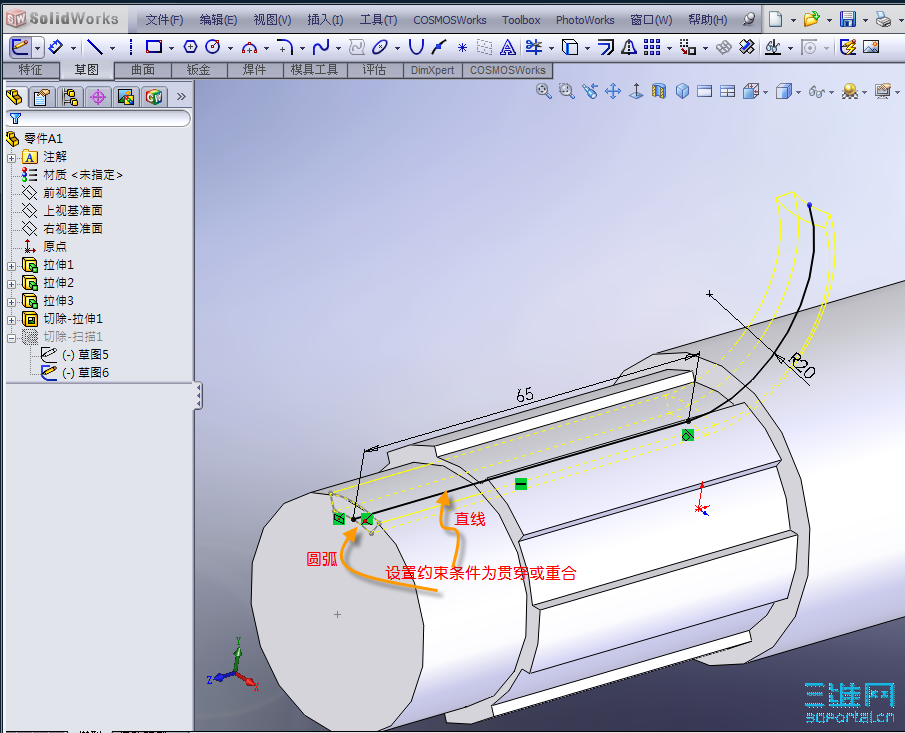Collapse the 切除-扫描1 feature node
Viewport: 905px width, 733px height.
coord(11,338)
